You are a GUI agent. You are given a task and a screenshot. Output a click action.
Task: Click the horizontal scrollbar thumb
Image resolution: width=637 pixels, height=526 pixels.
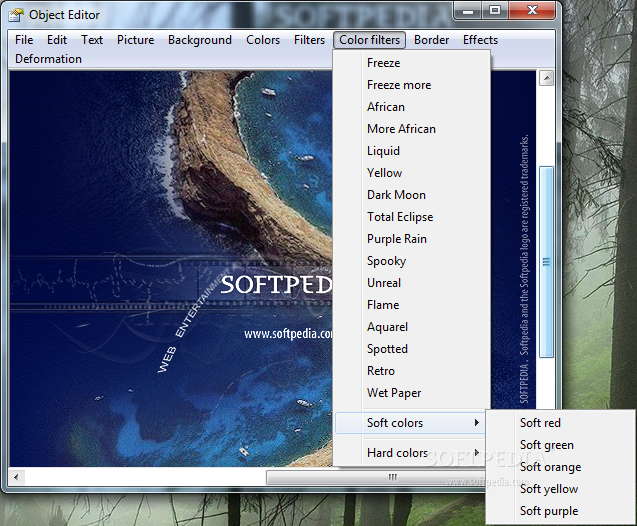376,477
